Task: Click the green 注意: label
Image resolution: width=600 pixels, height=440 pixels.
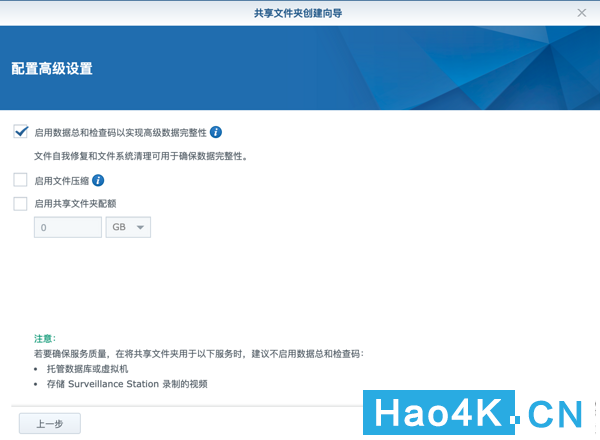Action: pyautogui.click(x=45, y=339)
